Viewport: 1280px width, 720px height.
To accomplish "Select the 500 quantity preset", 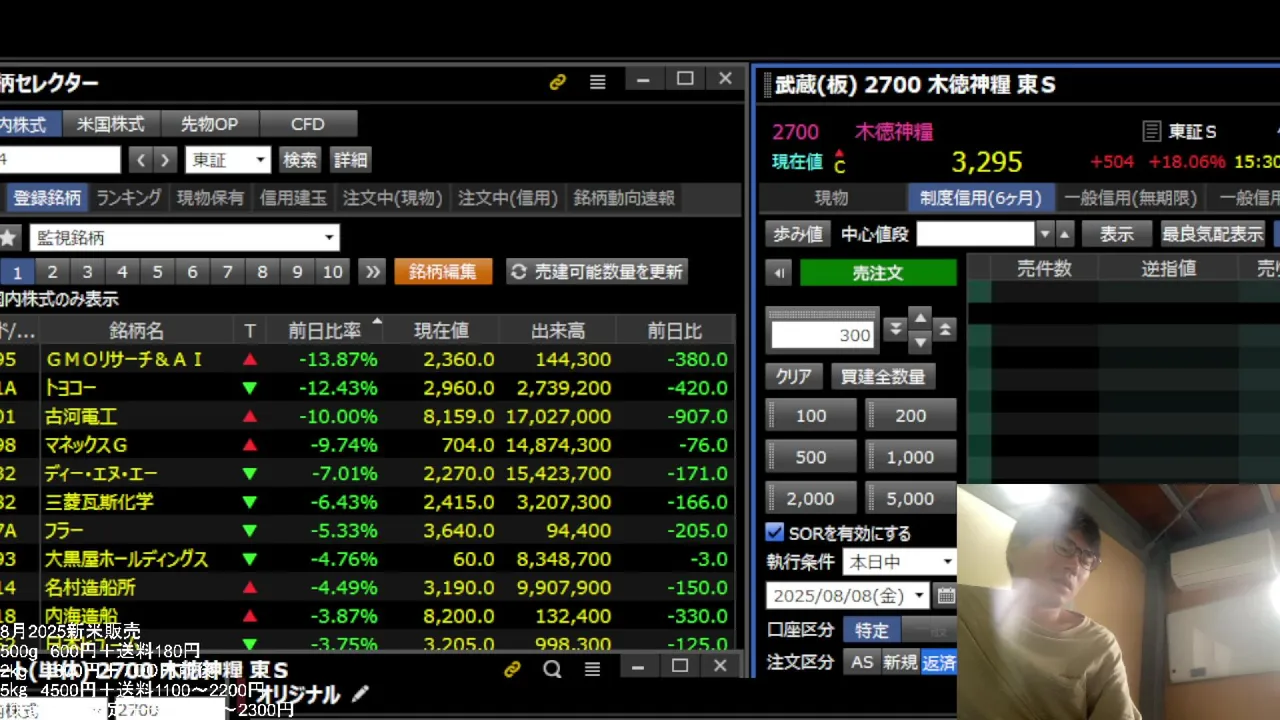I will click(x=811, y=457).
